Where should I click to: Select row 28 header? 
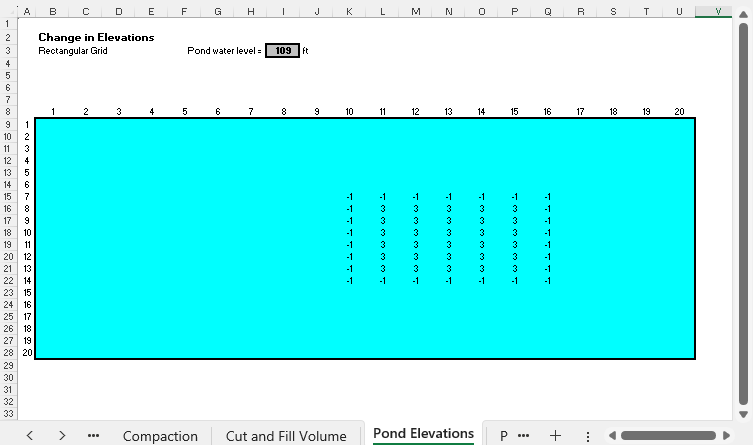10,352
